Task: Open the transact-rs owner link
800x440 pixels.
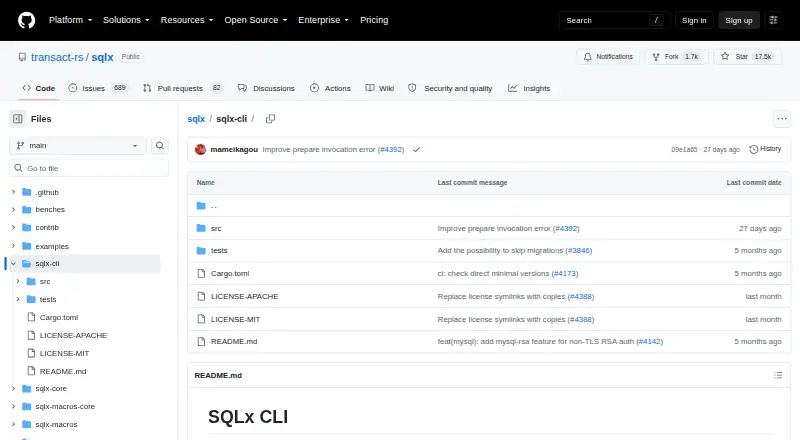Action: click(x=57, y=57)
